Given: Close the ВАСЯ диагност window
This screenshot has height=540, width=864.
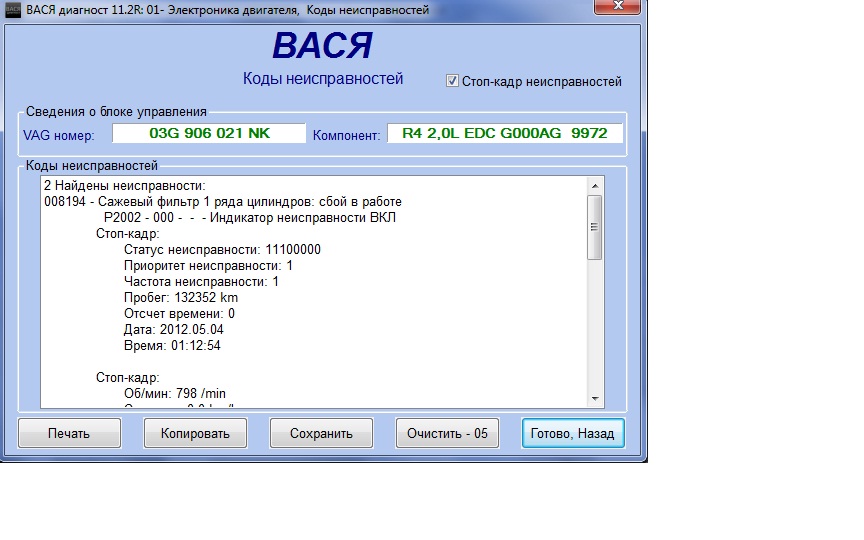Looking at the screenshot, I should coord(619,9).
